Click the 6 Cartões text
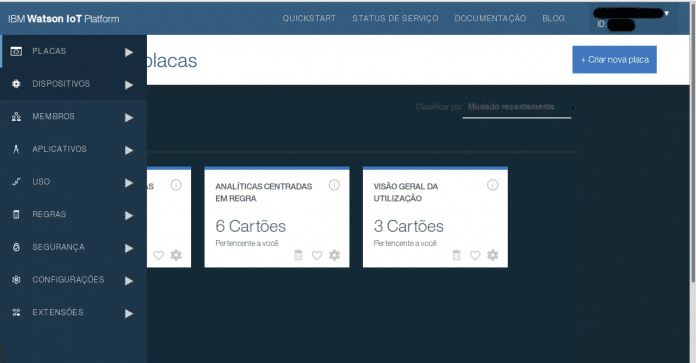This screenshot has width=696, height=363. (250, 226)
